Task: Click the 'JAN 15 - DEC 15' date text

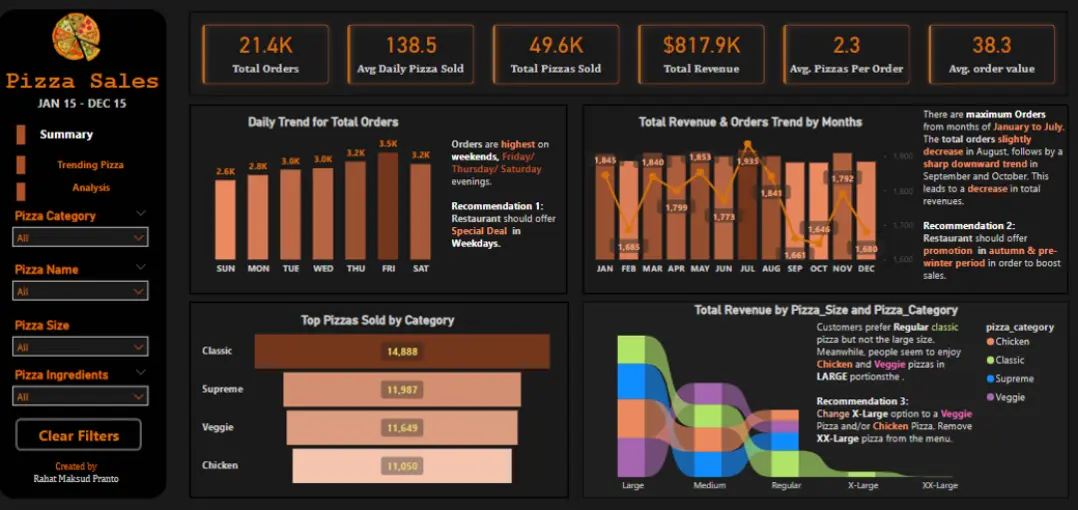Action: [82, 104]
